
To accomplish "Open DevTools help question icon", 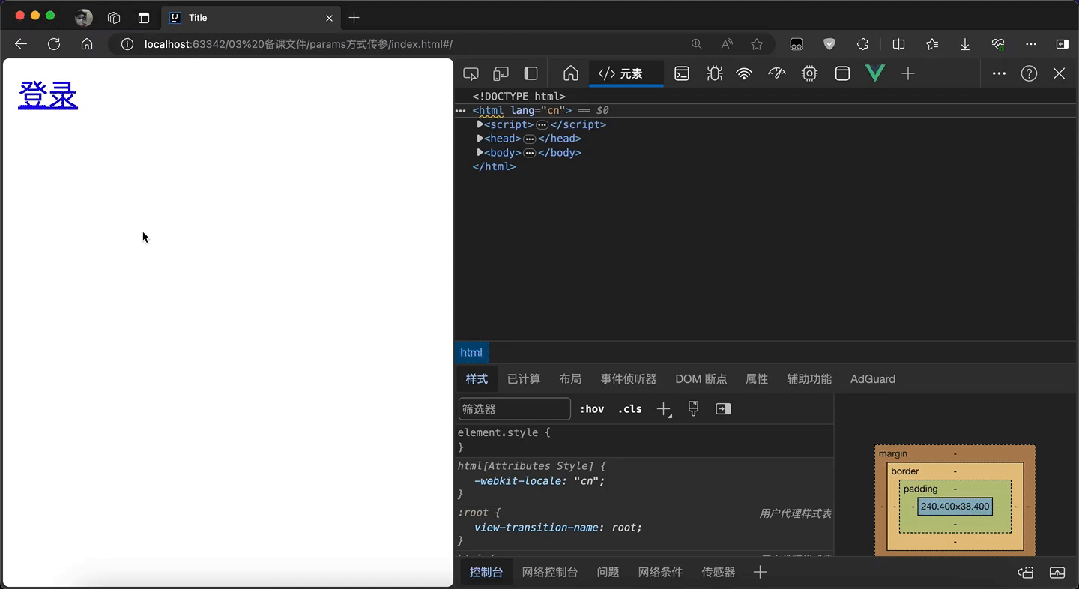I will [x=1029, y=74].
